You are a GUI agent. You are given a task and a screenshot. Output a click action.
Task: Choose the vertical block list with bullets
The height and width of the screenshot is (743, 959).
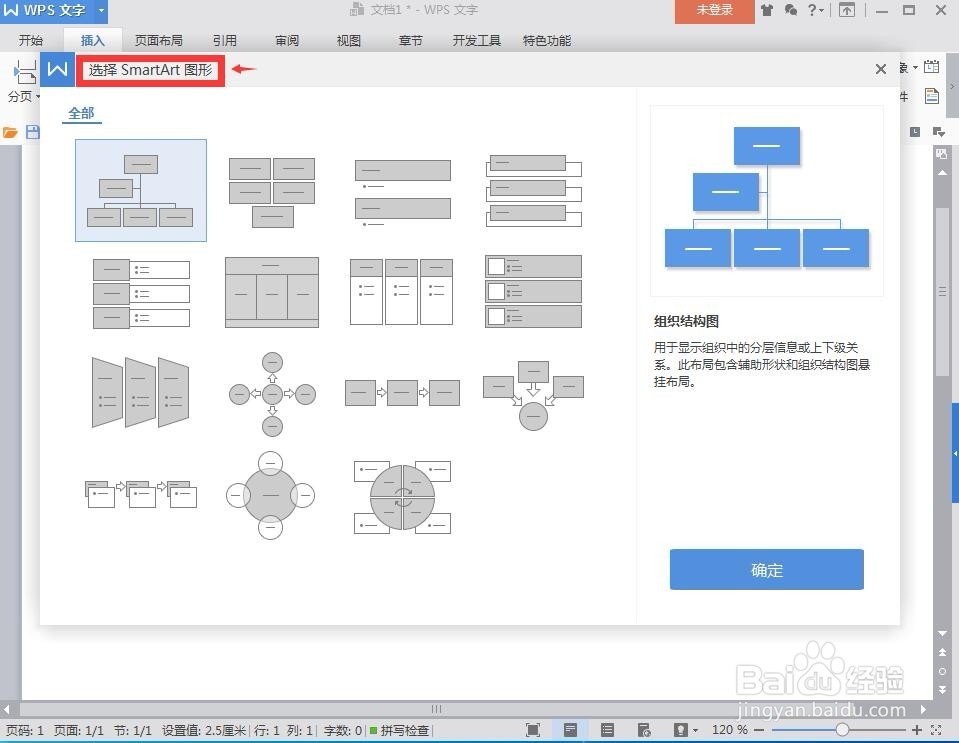tap(141, 294)
